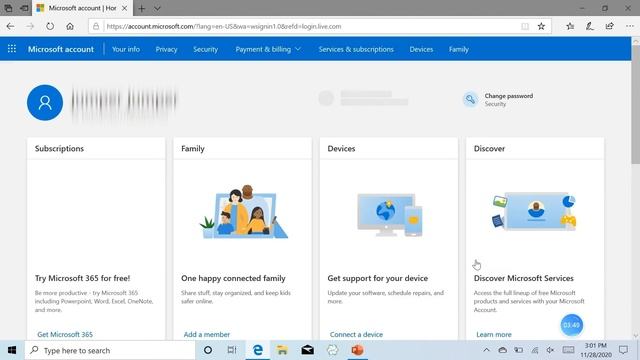The width and height of the screenshot is (640, 360).
Task: Click the Microsoft account home title
Action: (x=61, y=49)
